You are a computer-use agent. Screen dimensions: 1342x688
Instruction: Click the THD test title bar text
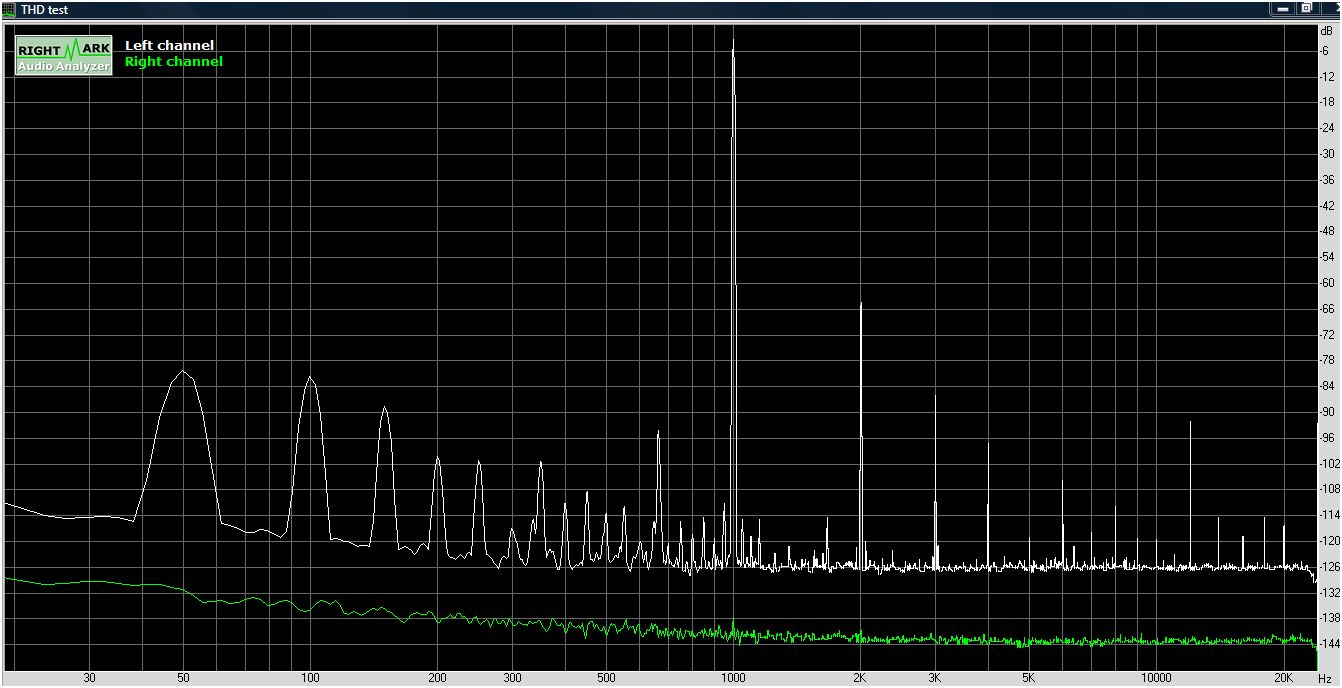tap(45, 9)
